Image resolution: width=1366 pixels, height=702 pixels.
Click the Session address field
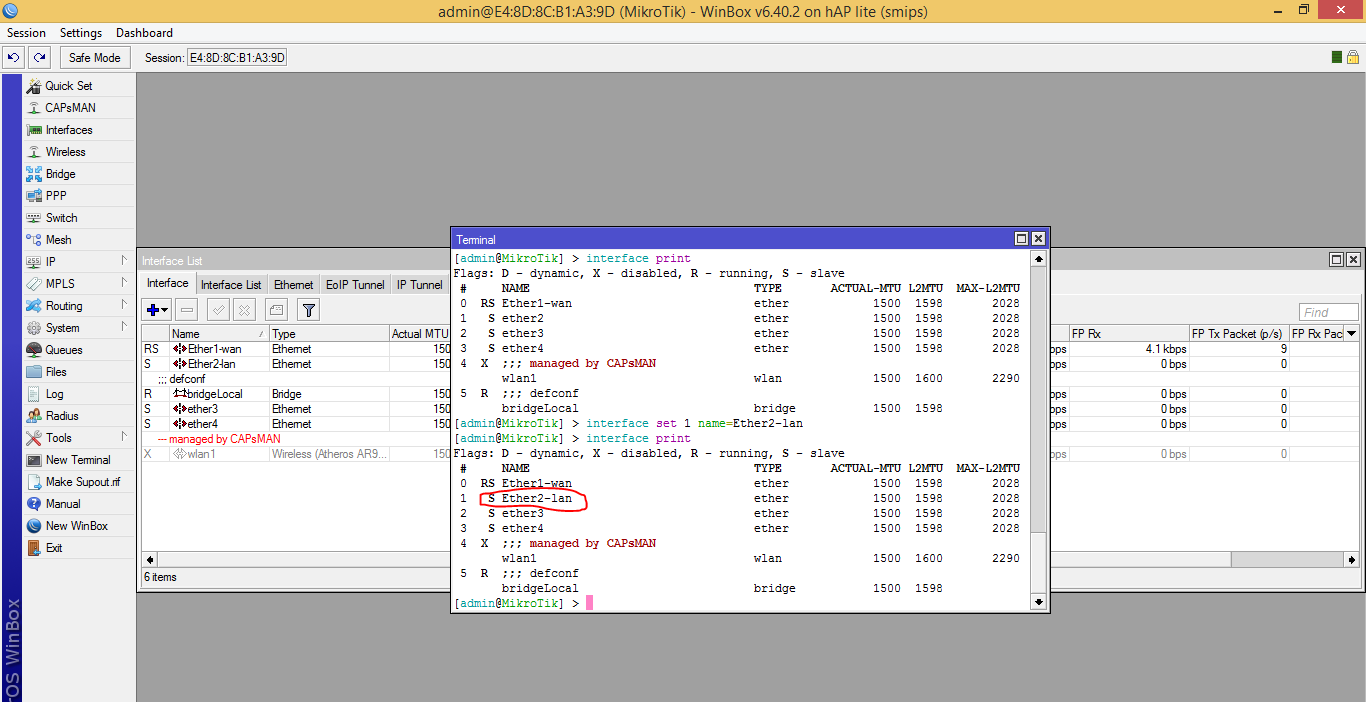pyautogui.click(x=238, y=58)
